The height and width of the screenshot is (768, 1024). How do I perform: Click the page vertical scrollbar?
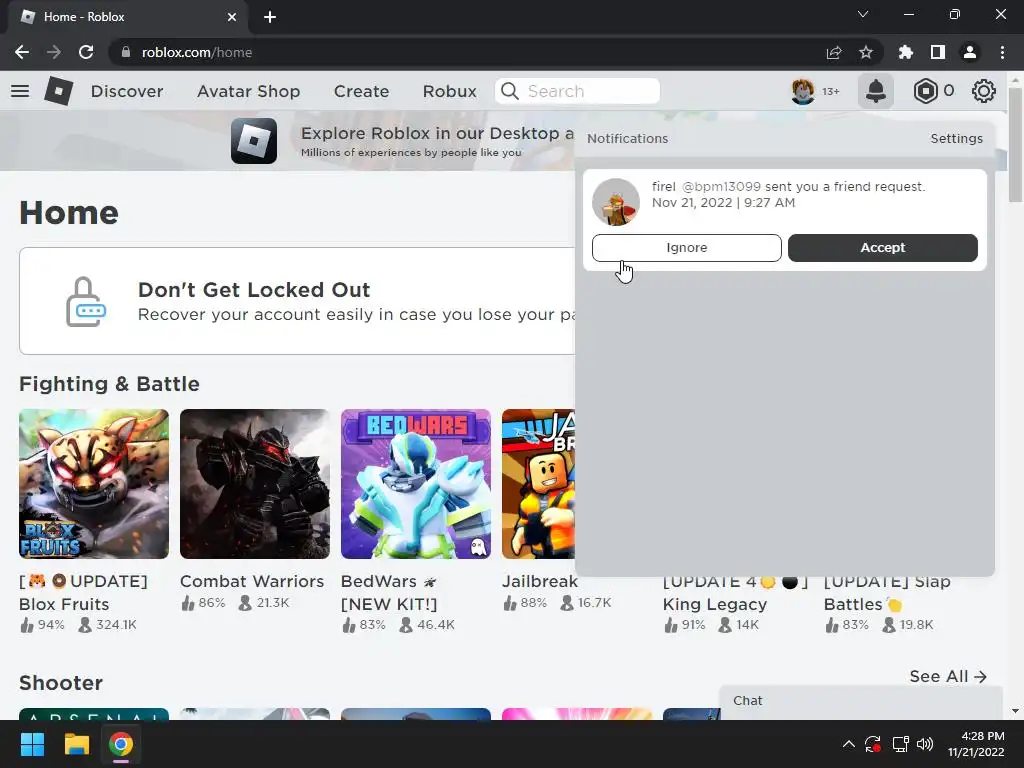(1015, 145)
